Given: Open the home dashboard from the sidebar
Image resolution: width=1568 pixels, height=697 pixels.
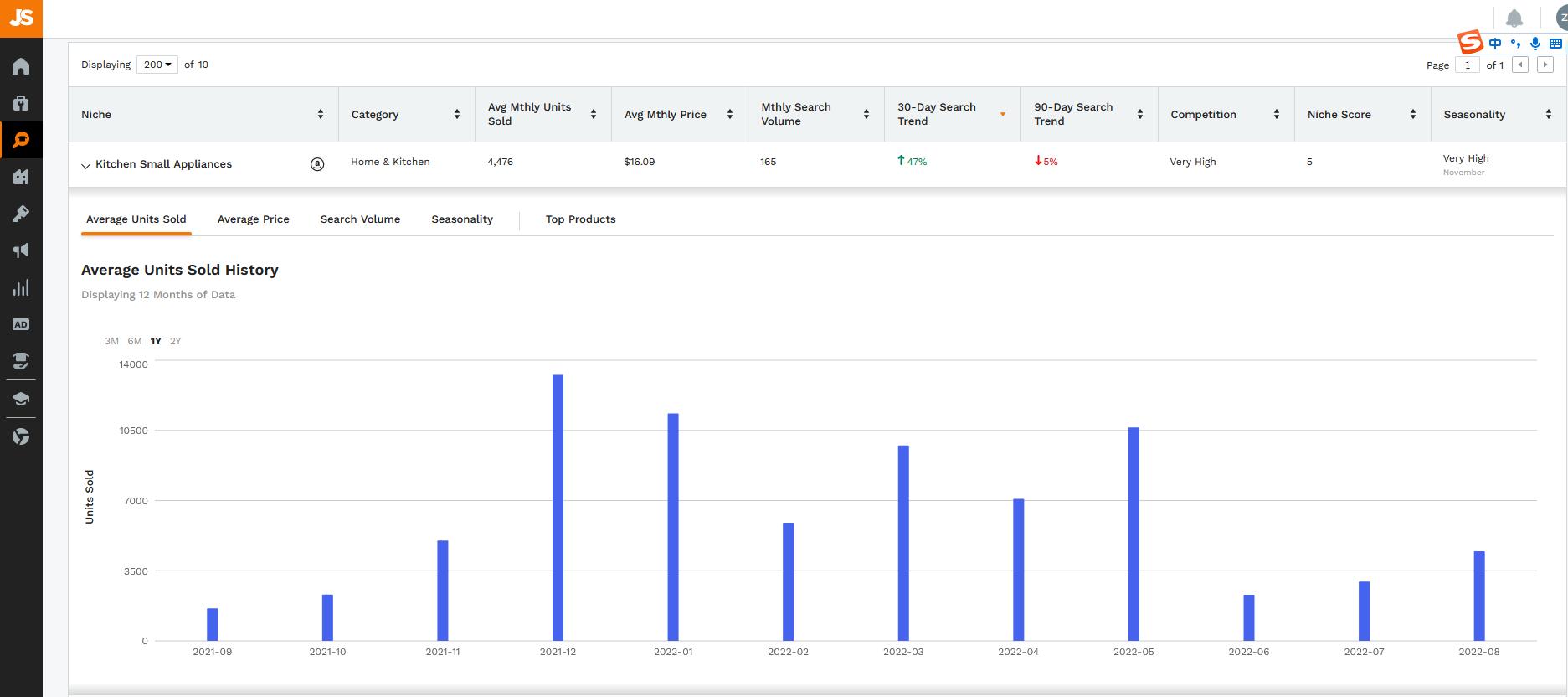Looking at the screenshot, I should click(x=21, y=66).
